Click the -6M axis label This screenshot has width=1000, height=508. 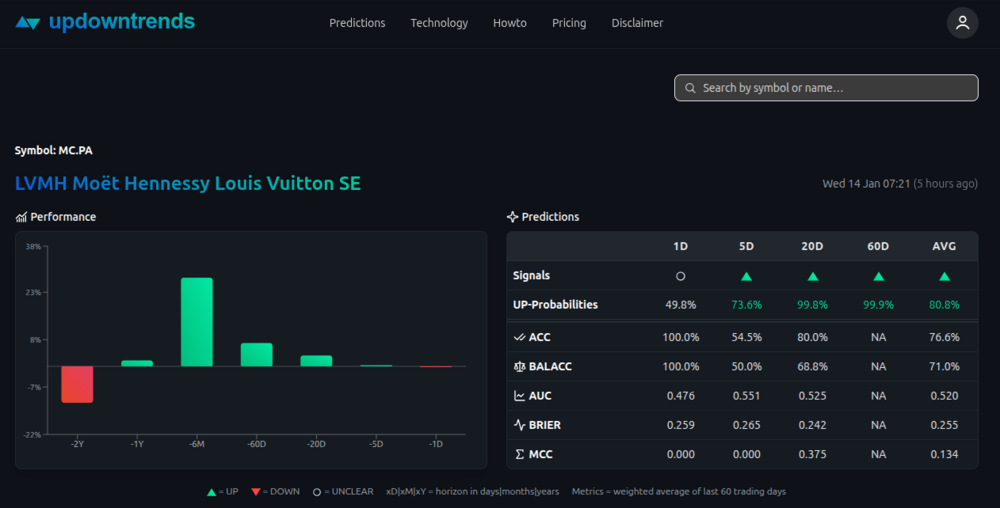click(196, 444)
